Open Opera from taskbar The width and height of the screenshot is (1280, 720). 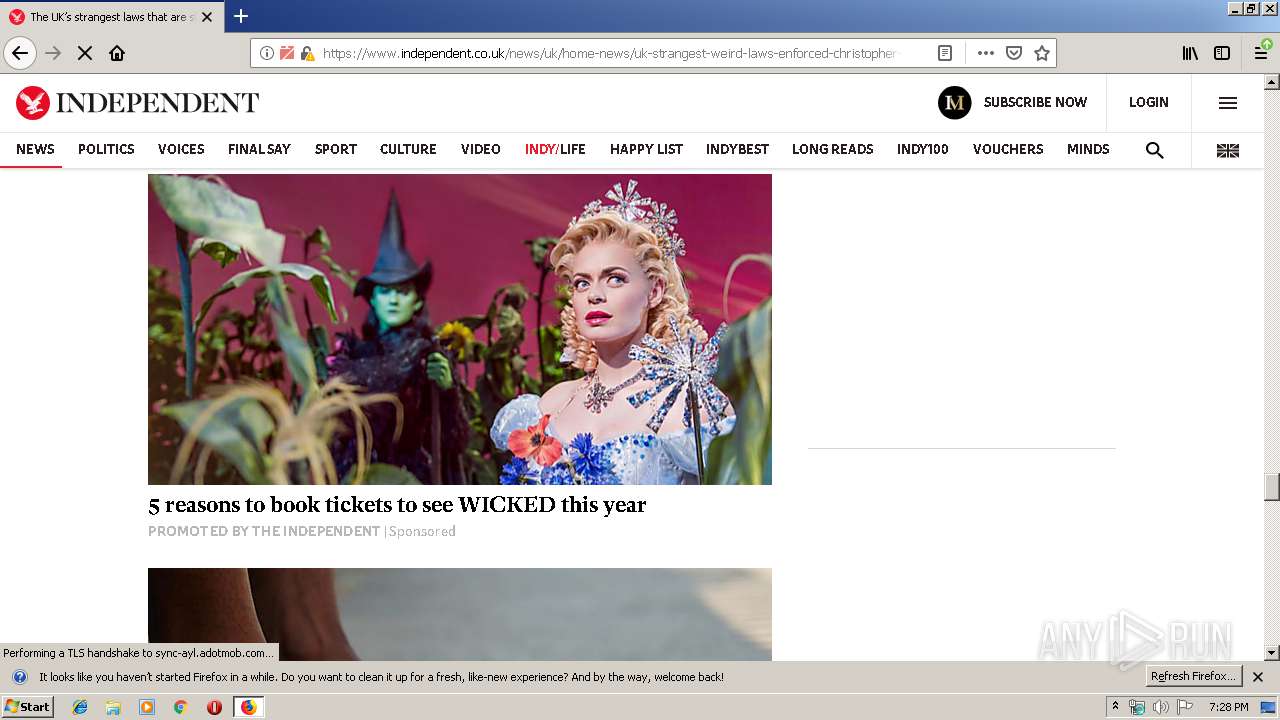tap(214, 707)
